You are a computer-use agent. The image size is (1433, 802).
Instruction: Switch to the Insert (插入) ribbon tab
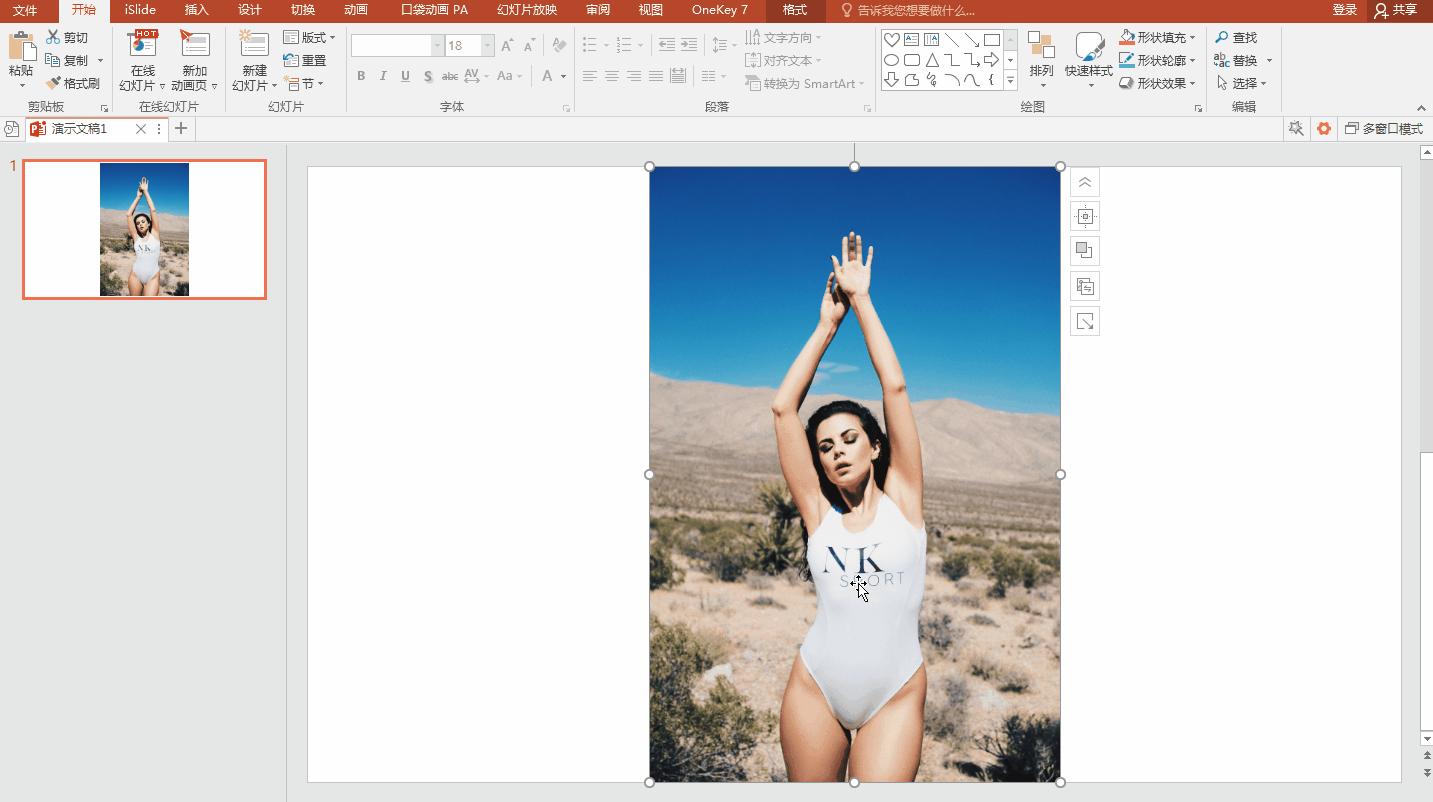(x=196, y=10)
